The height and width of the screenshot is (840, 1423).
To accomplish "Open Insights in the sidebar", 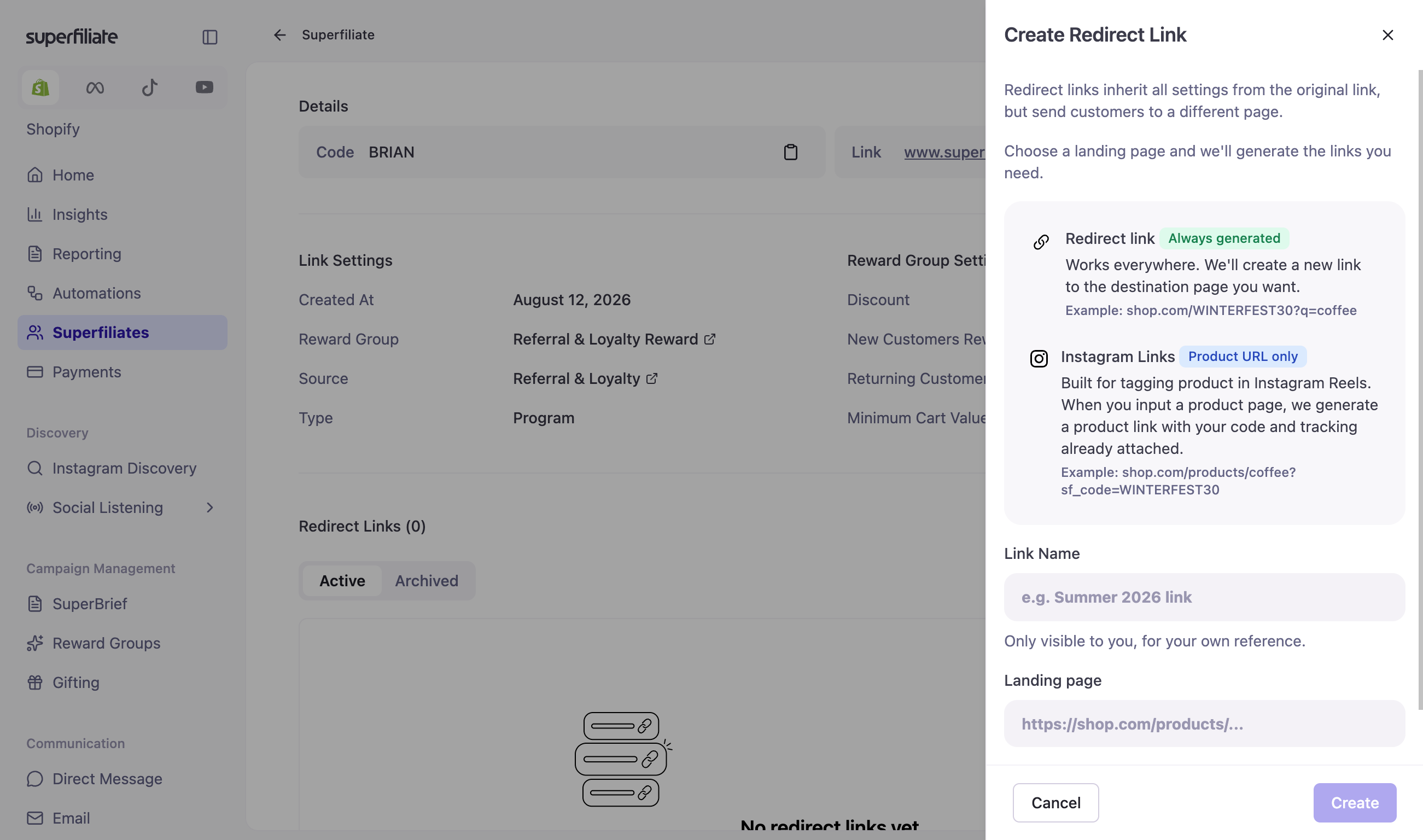I will pos(123,214).
